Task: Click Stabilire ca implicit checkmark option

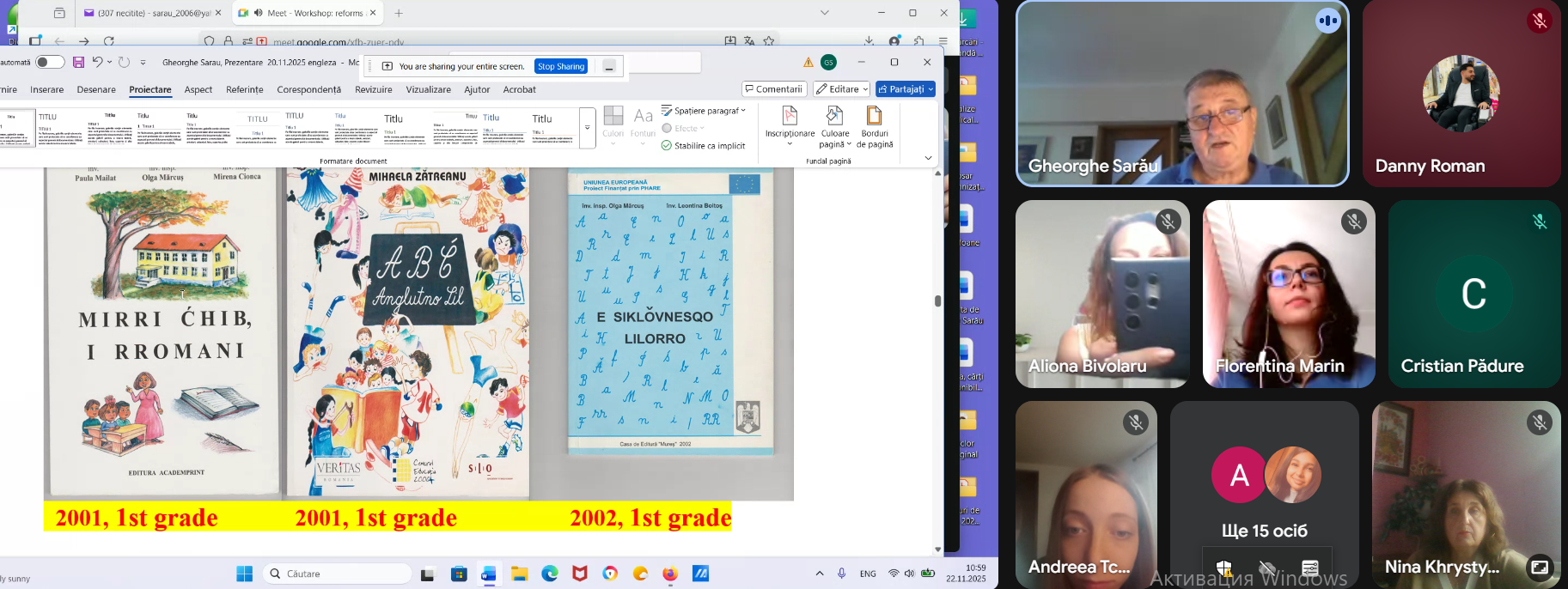Action: (704, 146)
